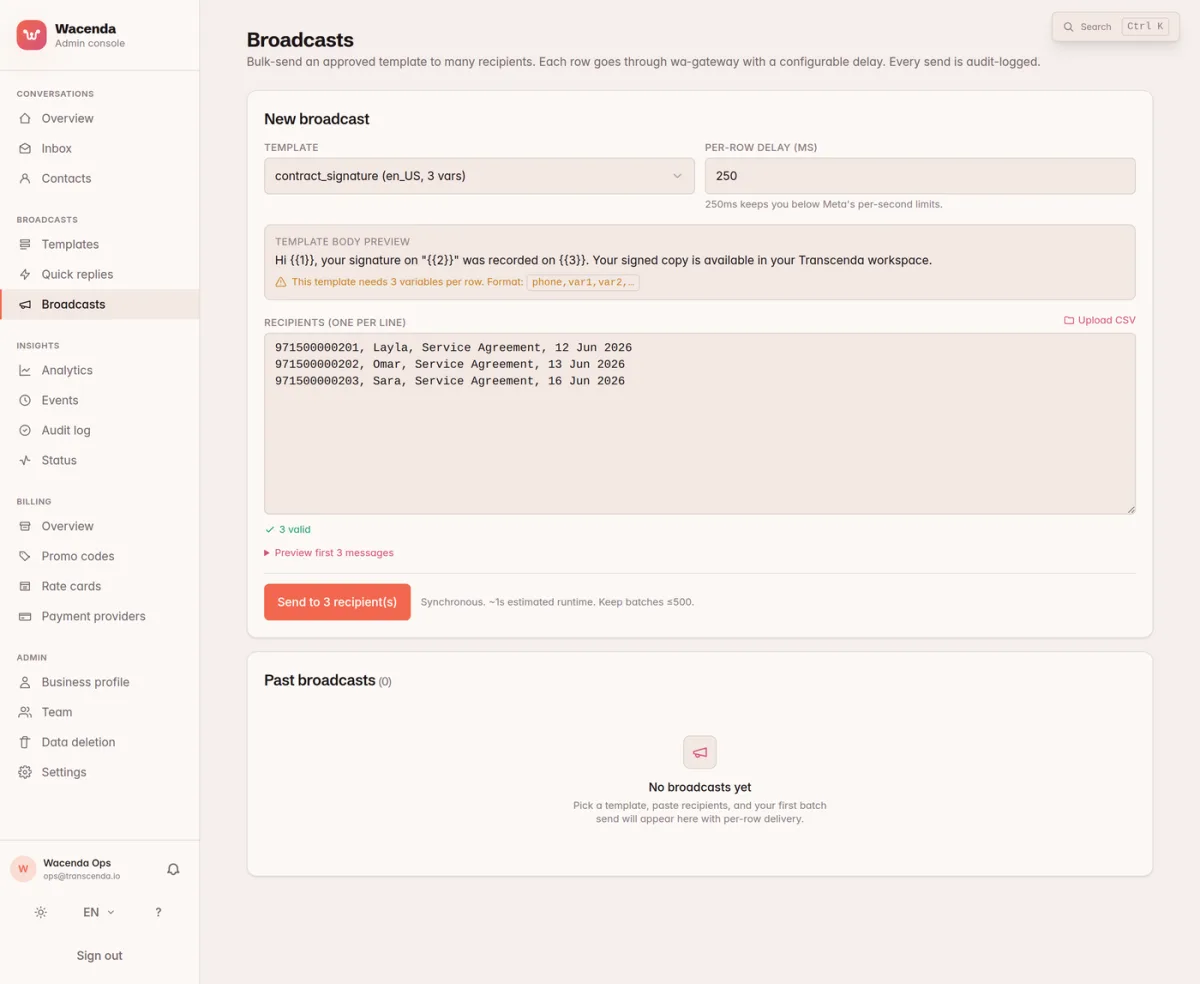Click the Past broadcasts heading
The height and width of the screenshot is (984, 1200).
click(x=320, y=680)
